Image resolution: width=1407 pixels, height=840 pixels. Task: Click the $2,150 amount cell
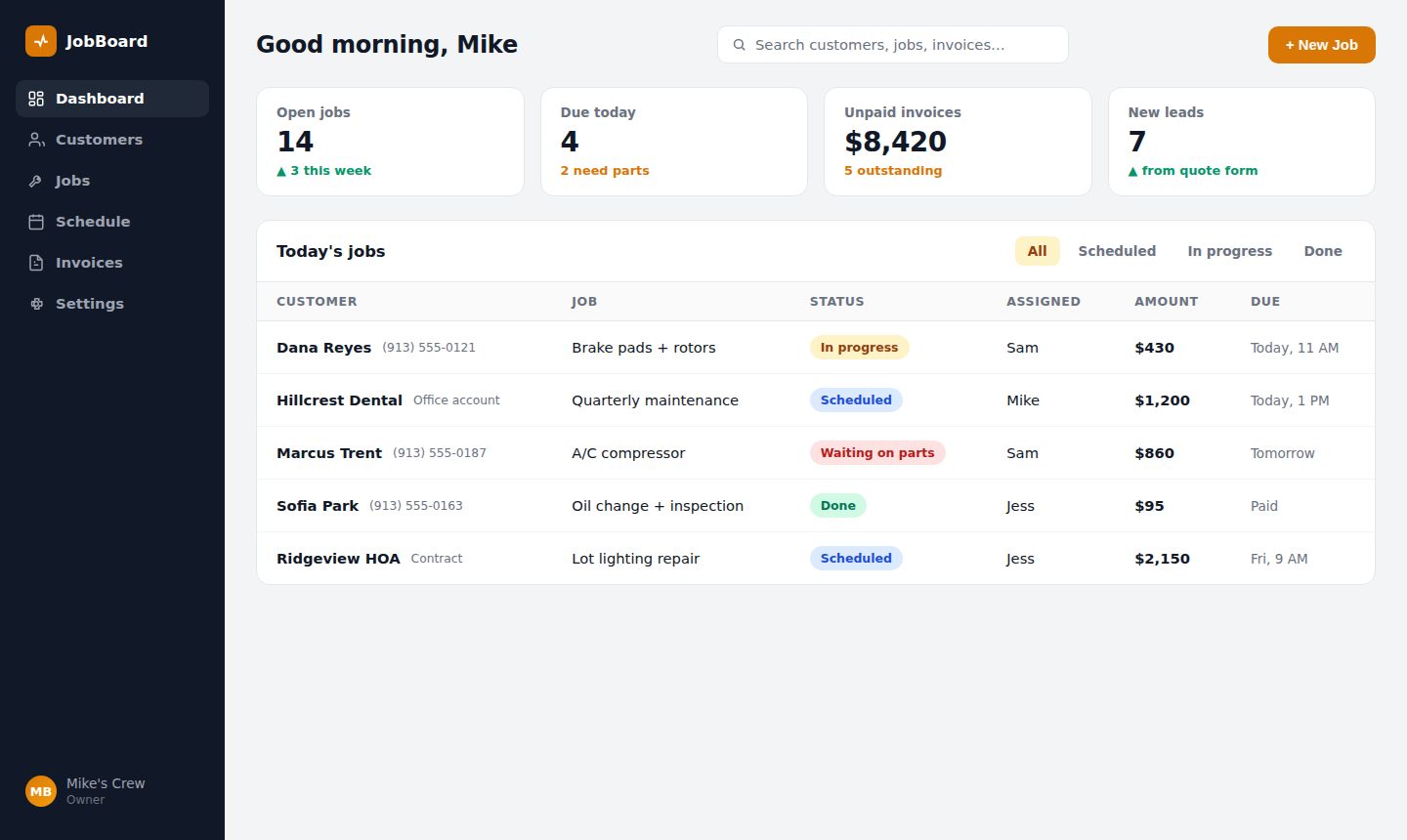pyautogui.click(x=1162, y=559)
